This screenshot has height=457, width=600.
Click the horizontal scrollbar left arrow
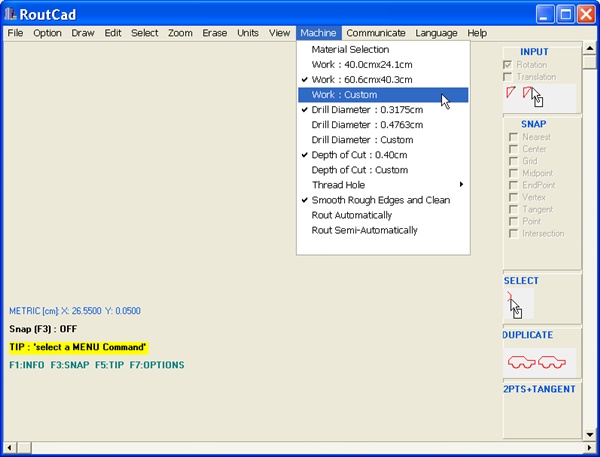pyautogui.click(x=9, y=447)
